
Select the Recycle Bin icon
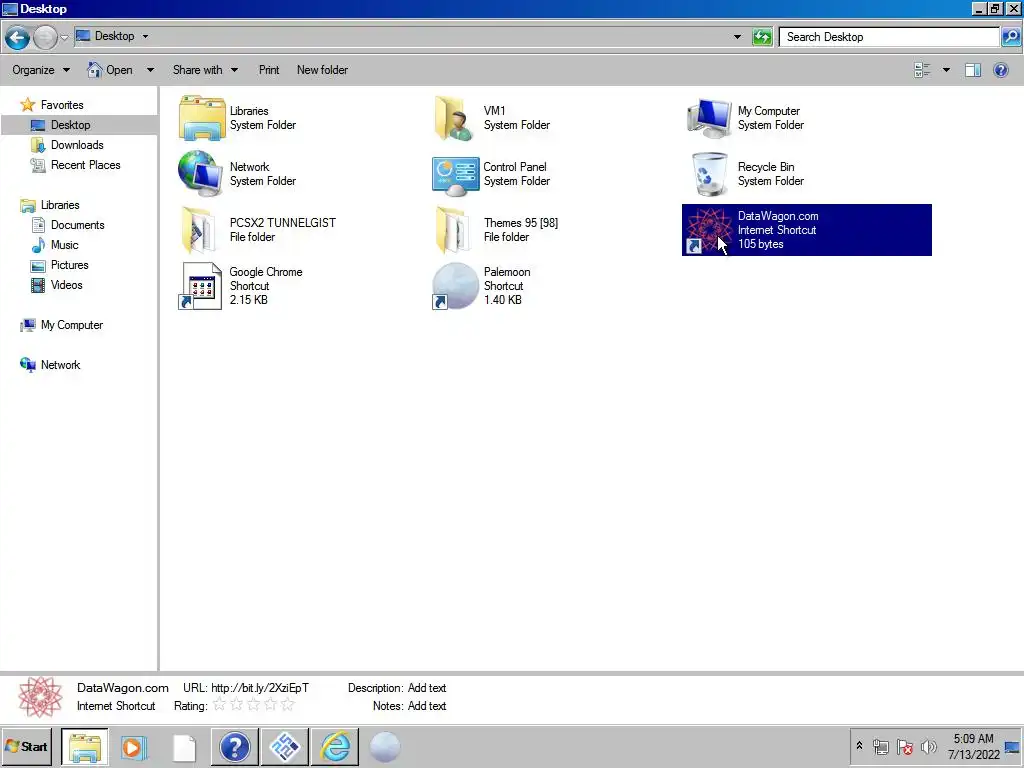(709, 174)
